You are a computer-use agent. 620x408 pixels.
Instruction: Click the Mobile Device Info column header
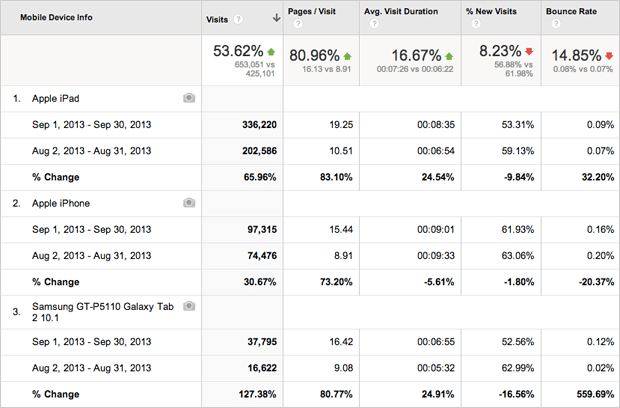[x=57, y=18]
